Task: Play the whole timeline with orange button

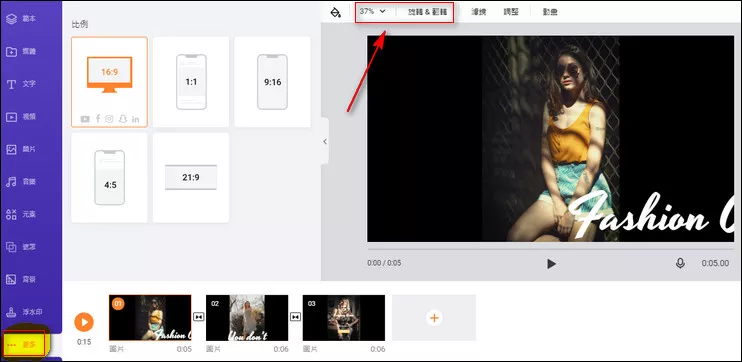Action: coord(84,322)
